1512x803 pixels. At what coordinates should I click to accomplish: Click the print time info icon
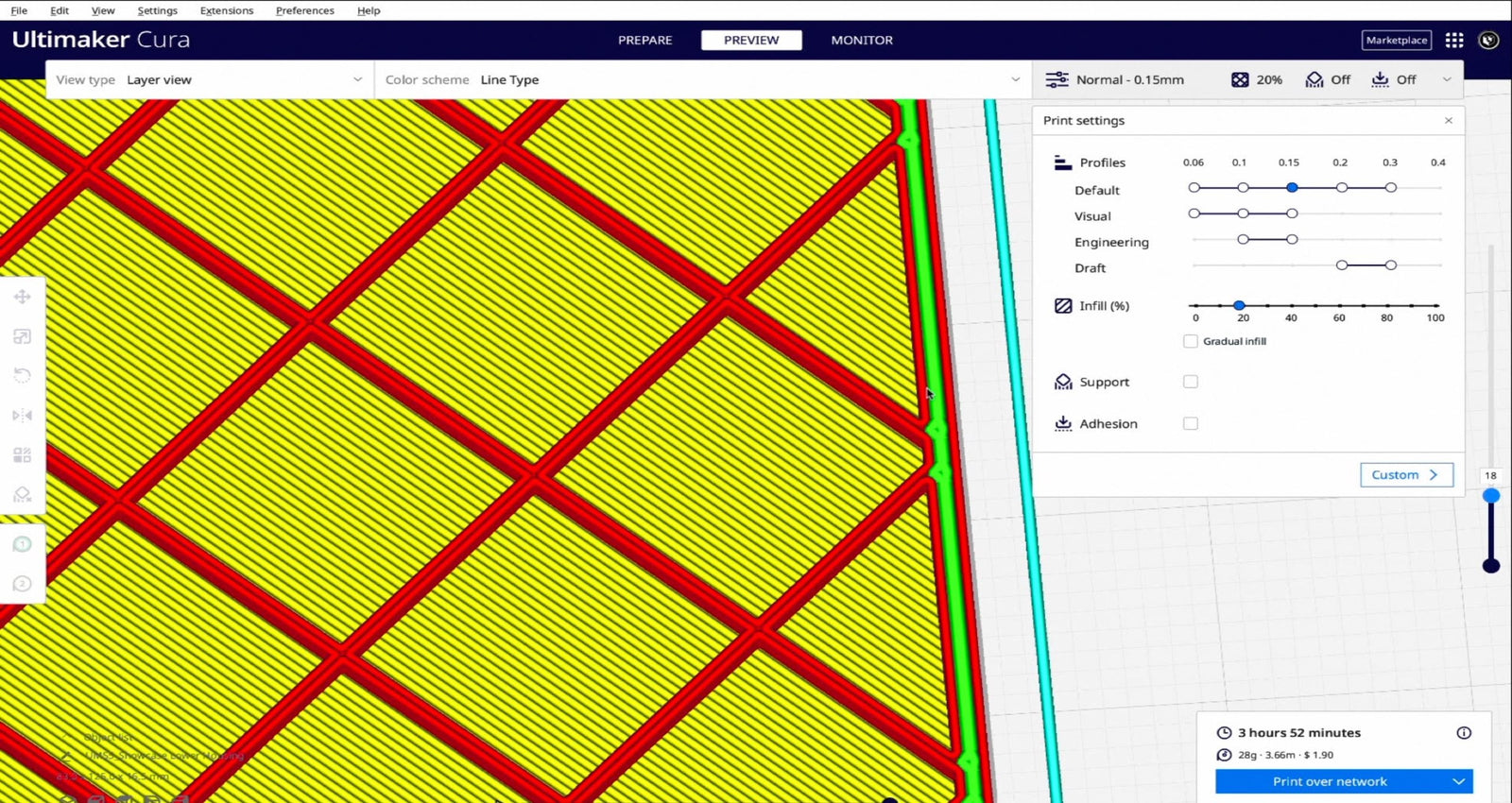click(x=1464, y=733)
